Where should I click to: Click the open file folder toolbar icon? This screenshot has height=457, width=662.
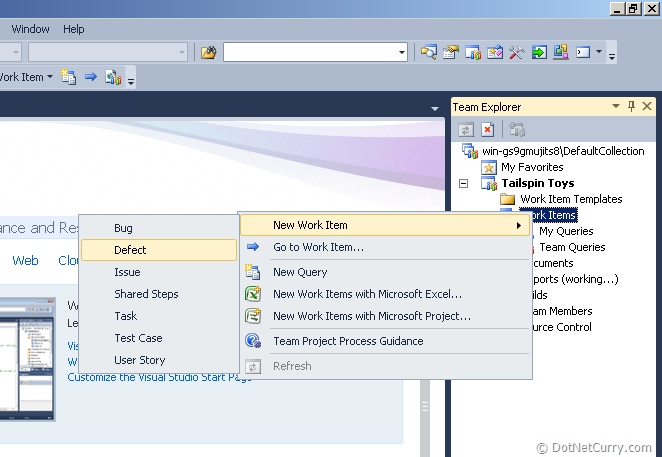(x=209, y=52)
